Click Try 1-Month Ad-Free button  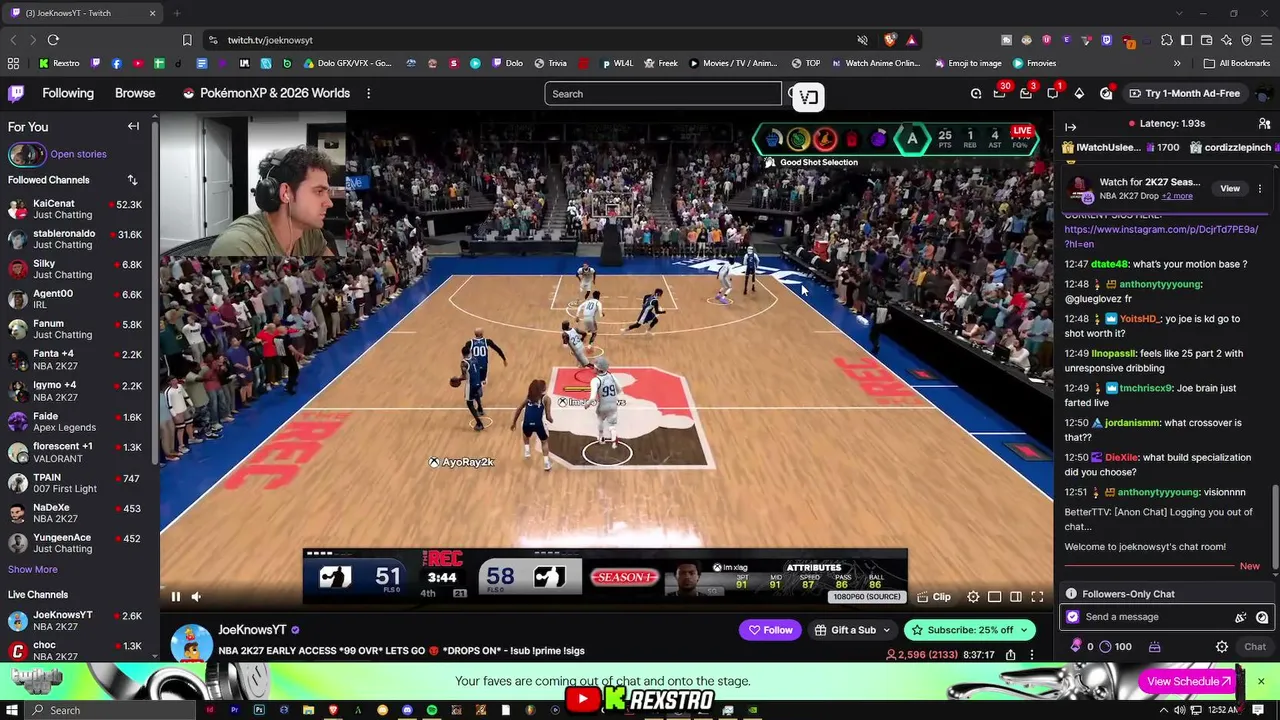[x=1184, y=93]
